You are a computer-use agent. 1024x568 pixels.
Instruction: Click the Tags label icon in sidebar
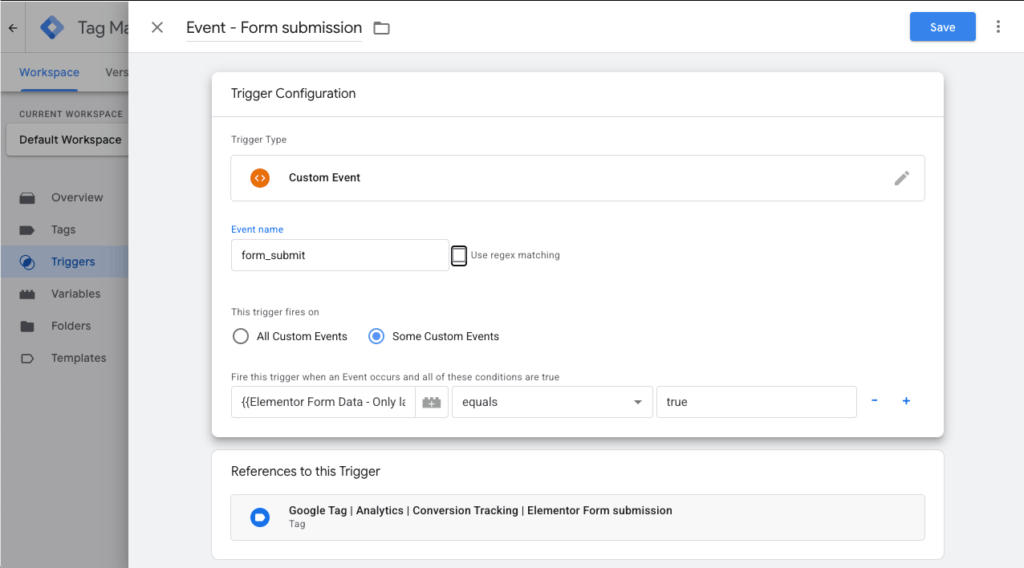click(27, 230)
